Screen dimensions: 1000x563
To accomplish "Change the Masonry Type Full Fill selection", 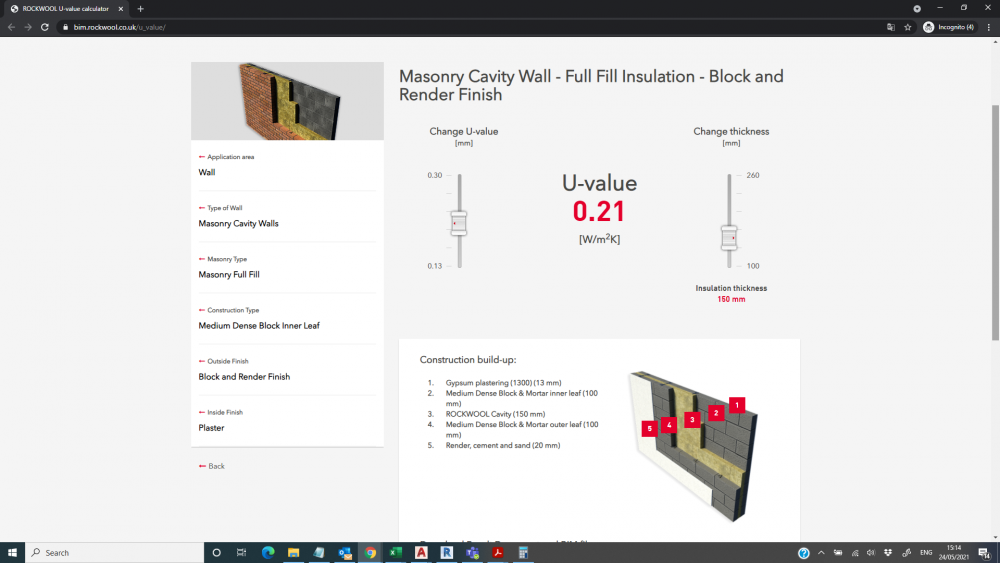I will (x=287, y=267).
